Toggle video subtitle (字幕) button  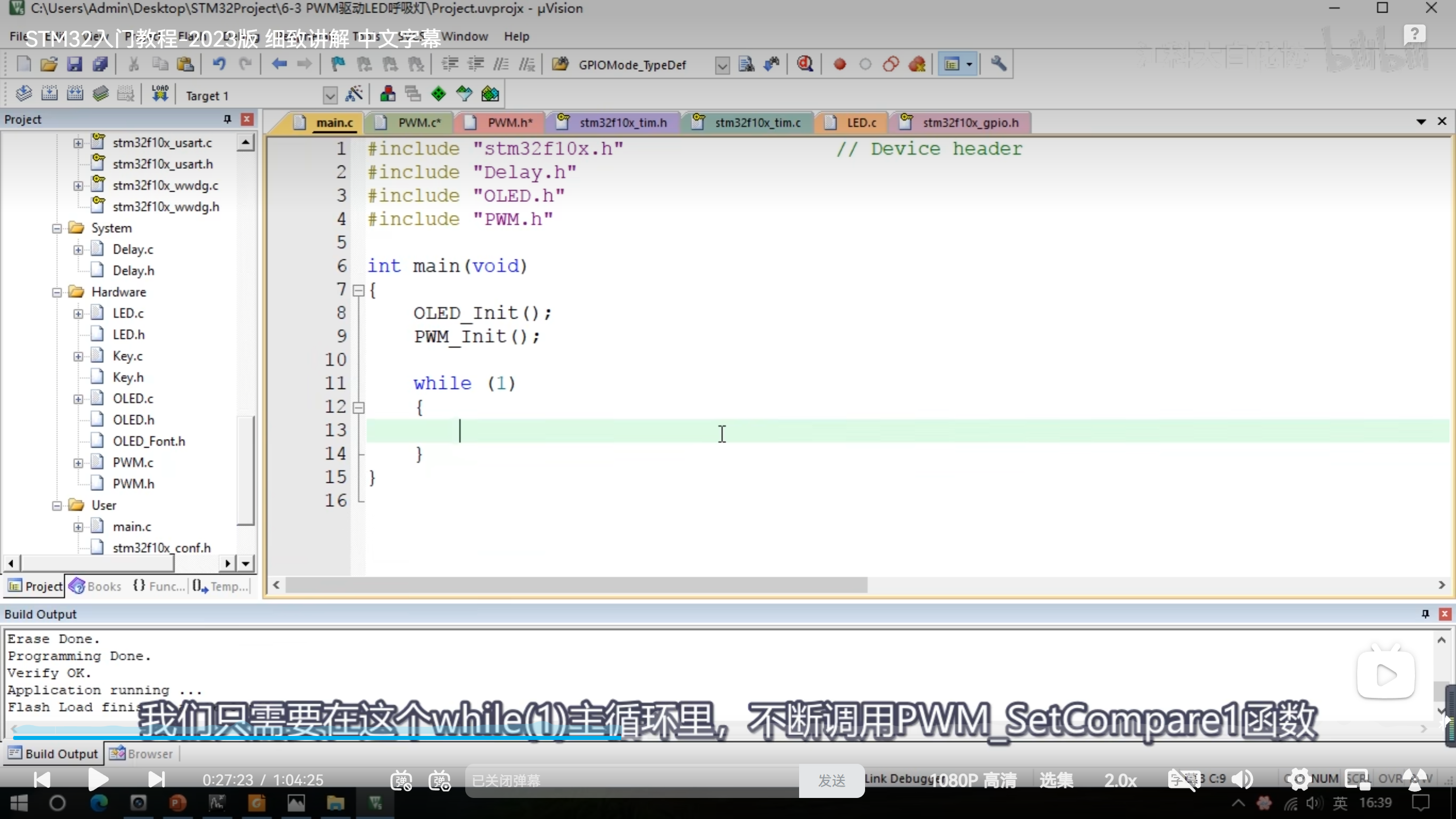pyautogui.click(x=1184, y=780)
